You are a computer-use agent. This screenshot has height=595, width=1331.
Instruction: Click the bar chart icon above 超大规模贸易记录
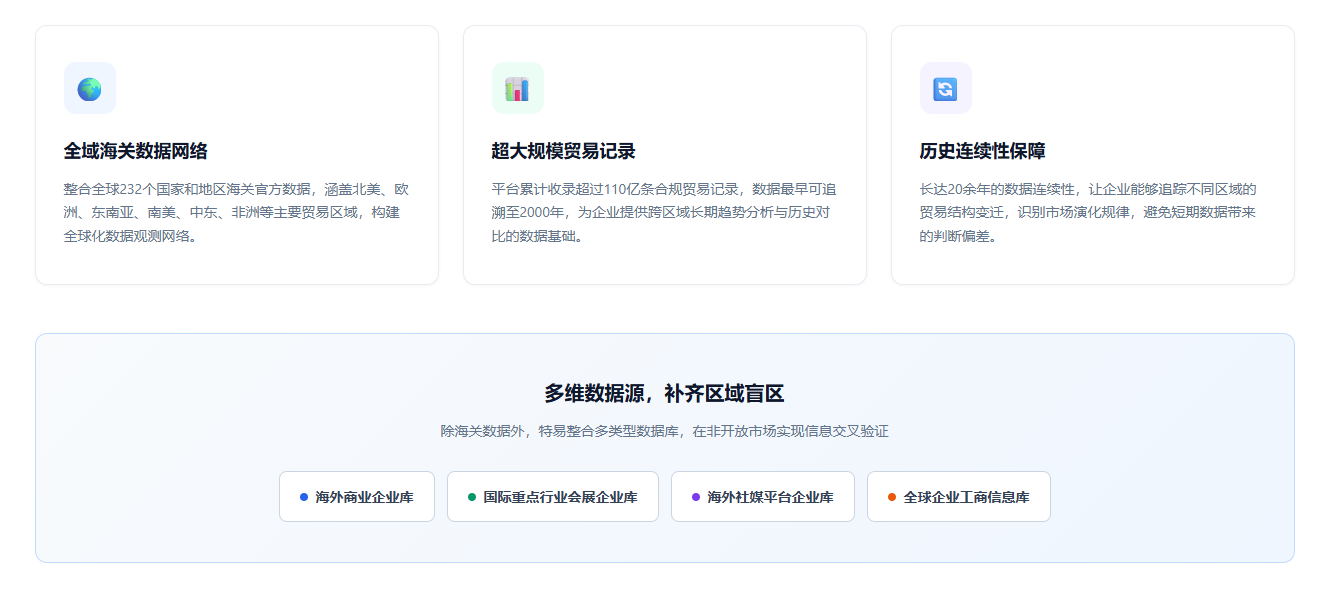click(517, 89)
